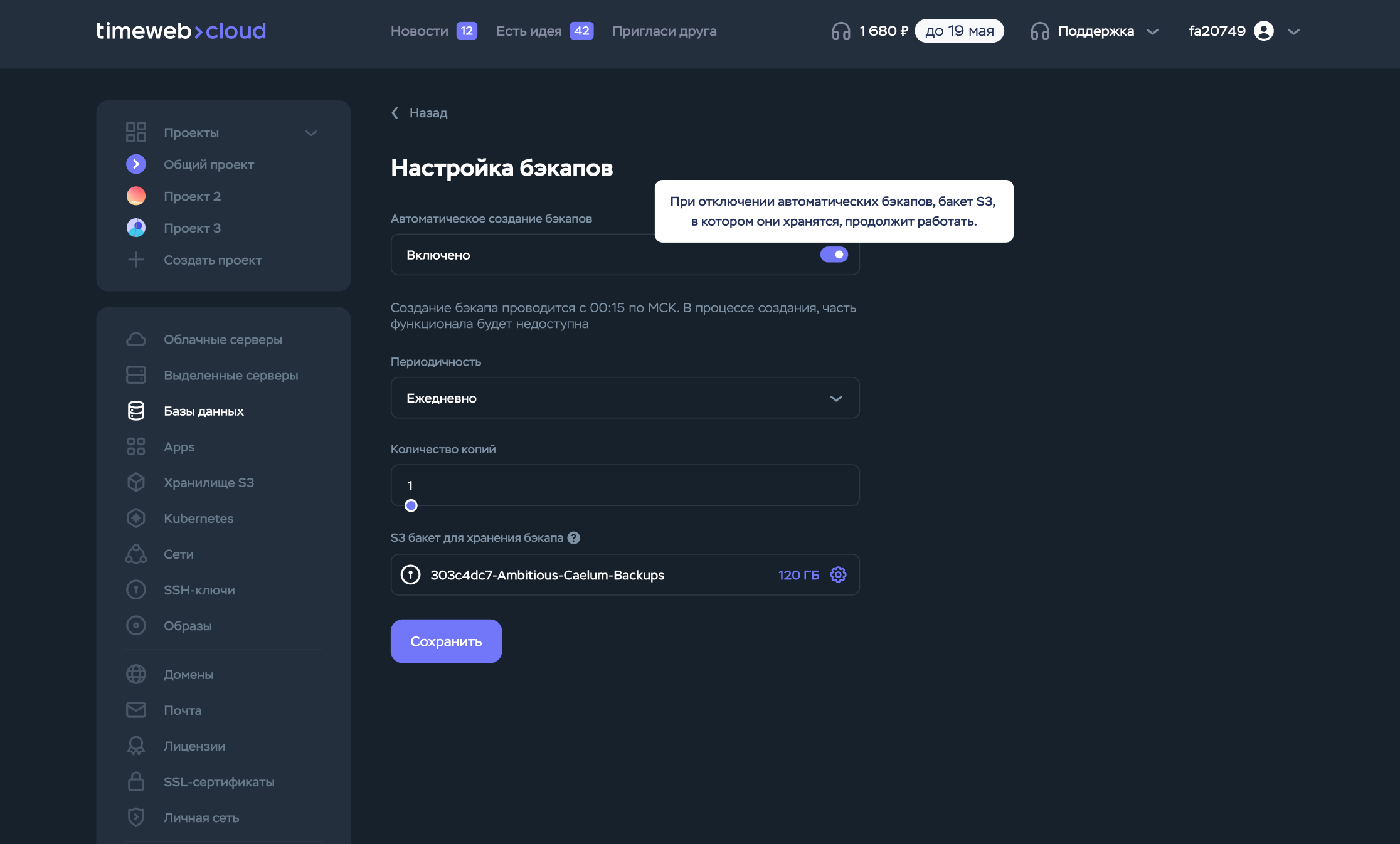Viewport: 1400px width, 844px height.
Task: Click the Количество копий input field
Action: click(x=625, y=485)
